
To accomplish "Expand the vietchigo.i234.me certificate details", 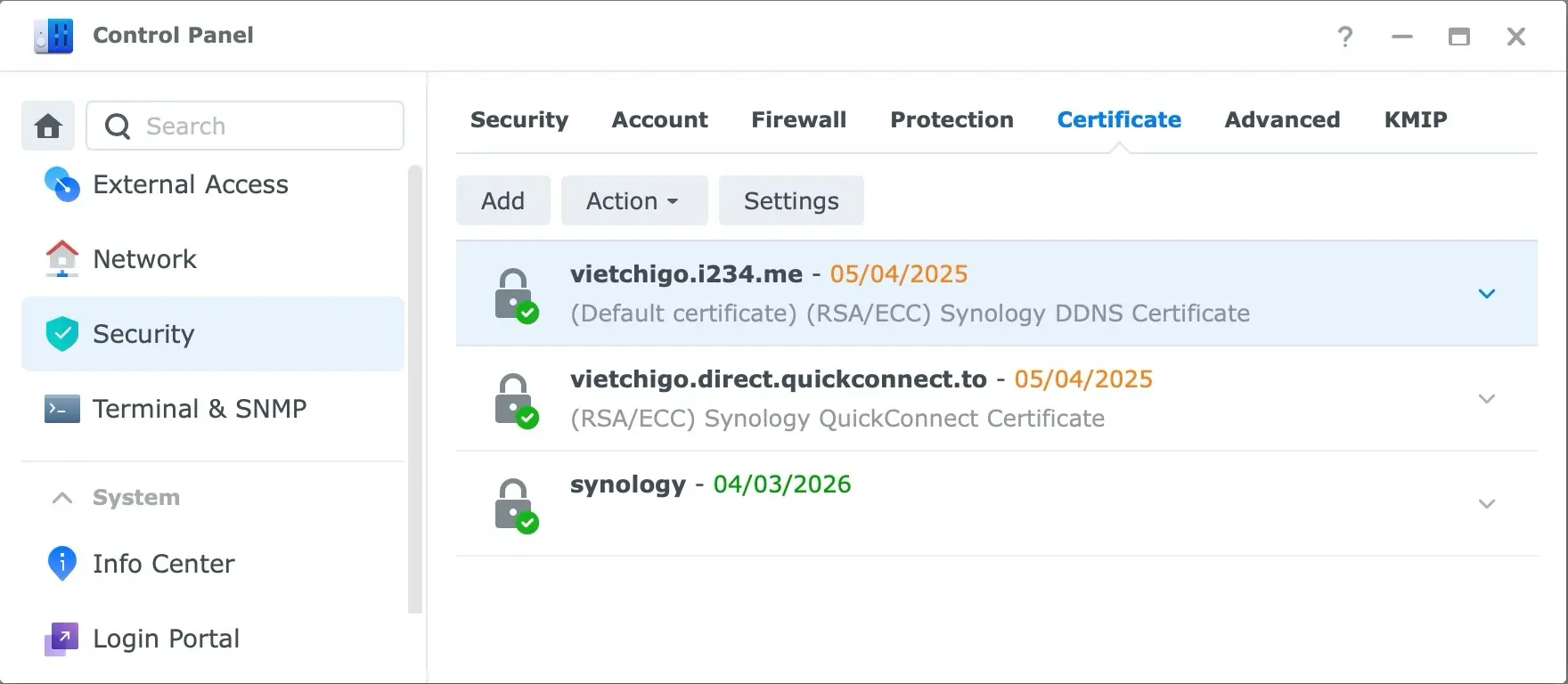I will pos(1486,294).
